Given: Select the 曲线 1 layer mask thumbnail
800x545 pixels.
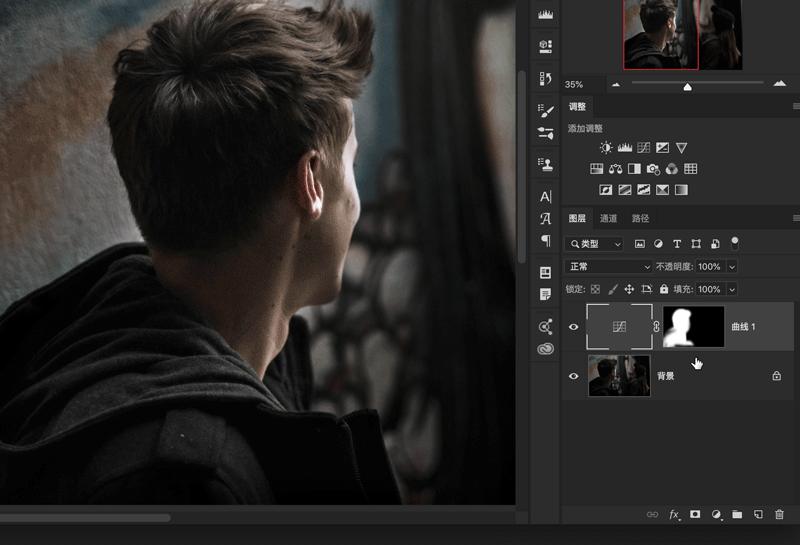Looking at the screenshot, I should click(x=693, y=327).
